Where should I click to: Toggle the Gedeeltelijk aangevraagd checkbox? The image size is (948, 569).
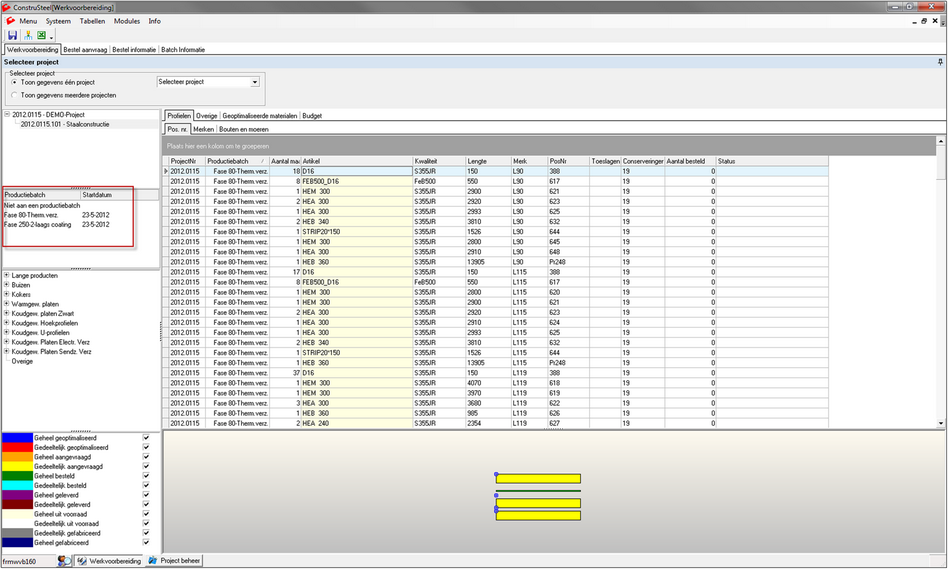(x=146, y=466)
